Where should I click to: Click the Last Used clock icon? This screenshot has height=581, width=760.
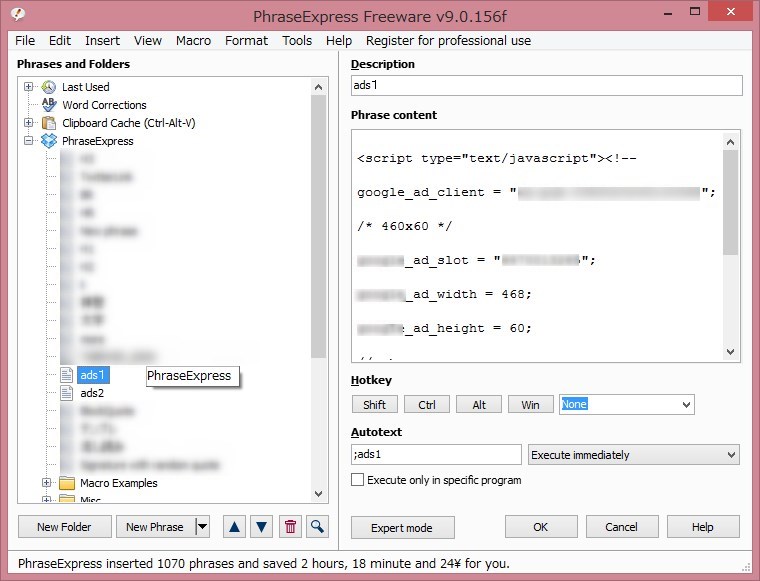48,87
